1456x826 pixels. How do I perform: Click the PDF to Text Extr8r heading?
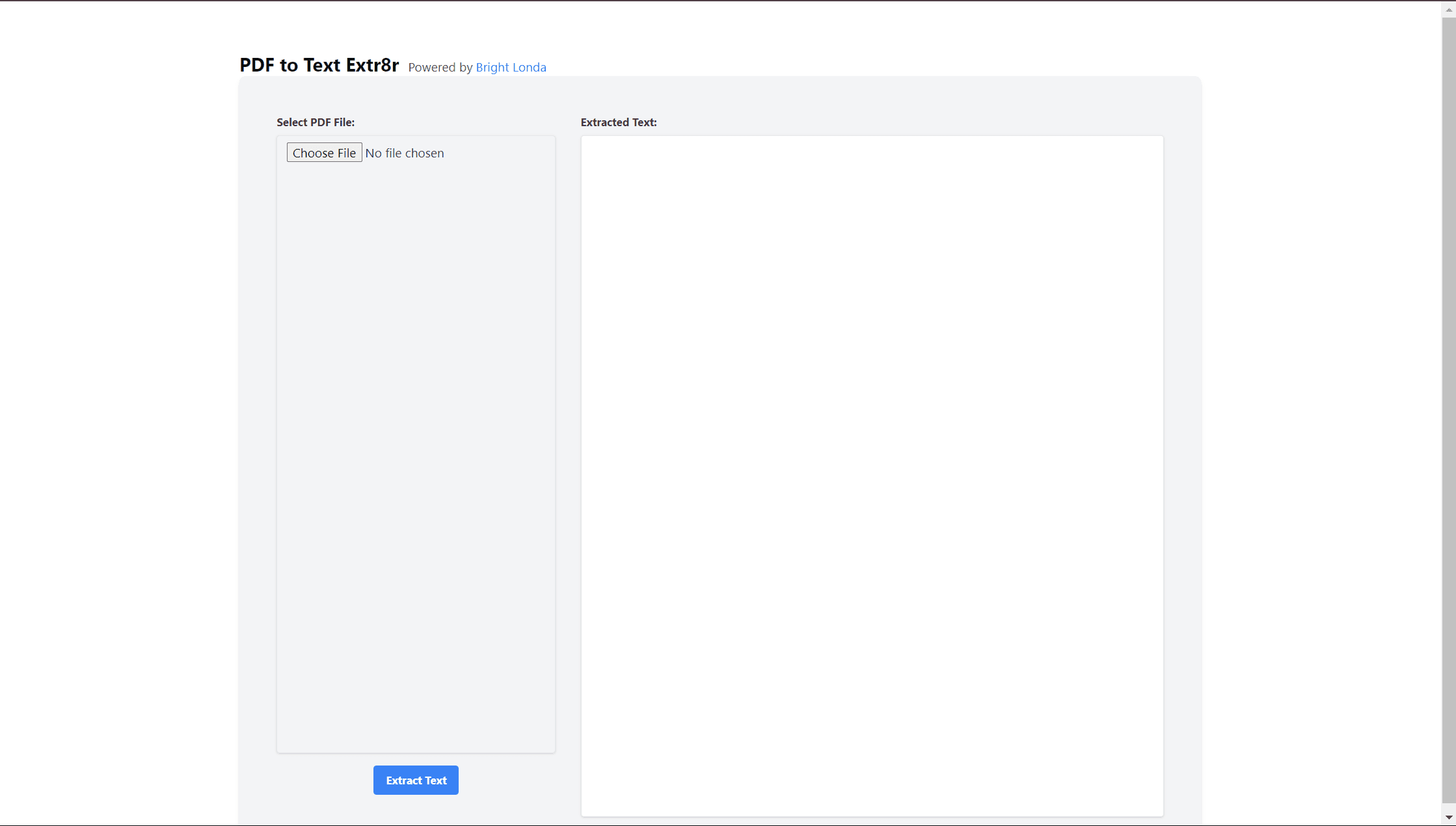(319, 65)
